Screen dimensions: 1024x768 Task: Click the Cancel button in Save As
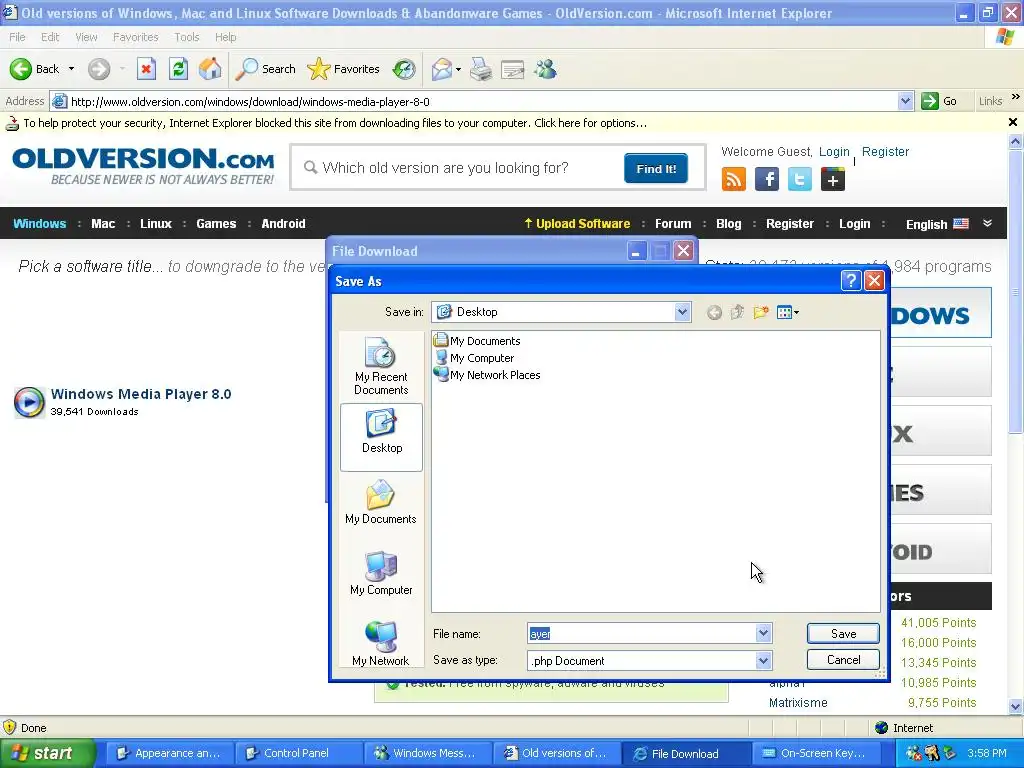(843, 660)
